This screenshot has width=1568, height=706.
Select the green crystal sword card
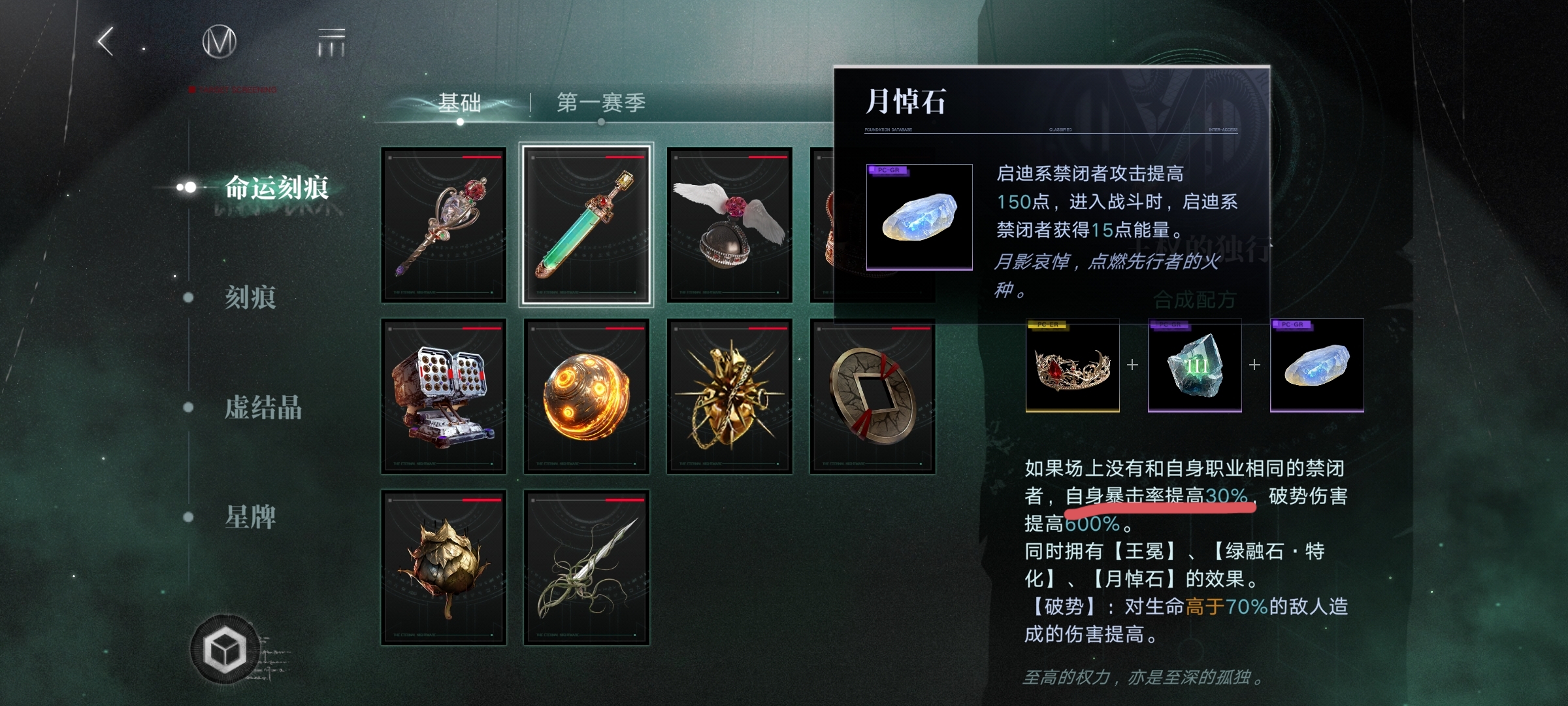coord(586,225)
